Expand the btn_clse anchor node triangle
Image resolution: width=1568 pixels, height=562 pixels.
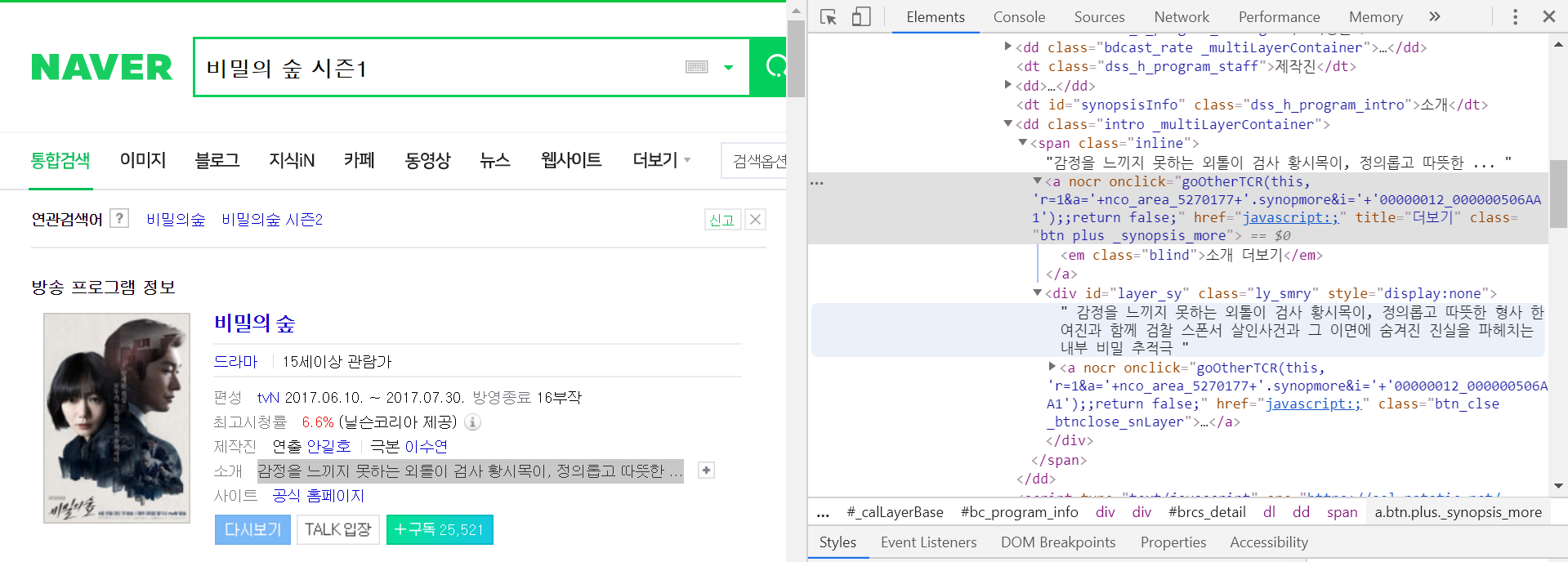(x=1052, y=367)
